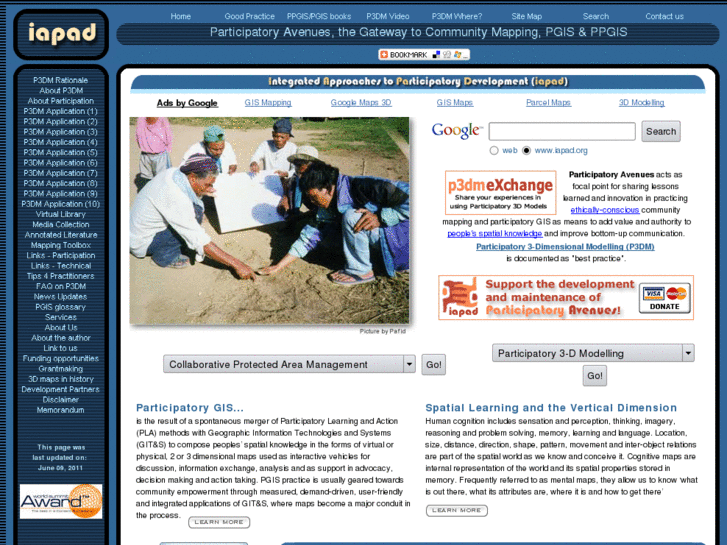Open P3DM Application (1) sidebar link
727x545 pixels.
pos(60,111)
